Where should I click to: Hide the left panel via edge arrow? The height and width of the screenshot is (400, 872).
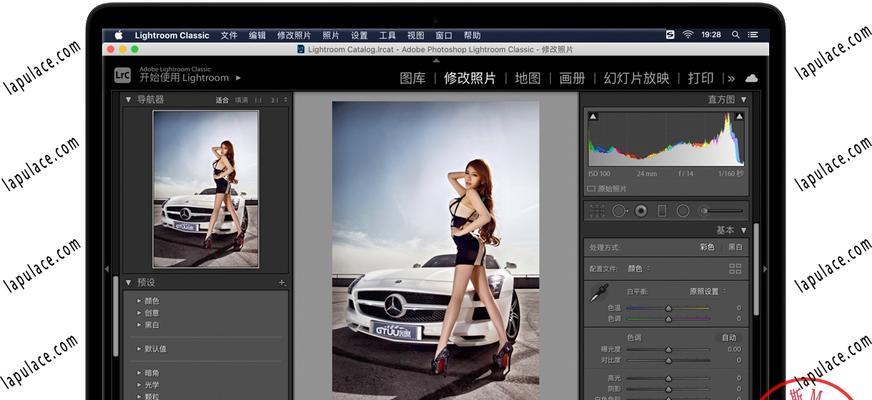click(107, 269)
